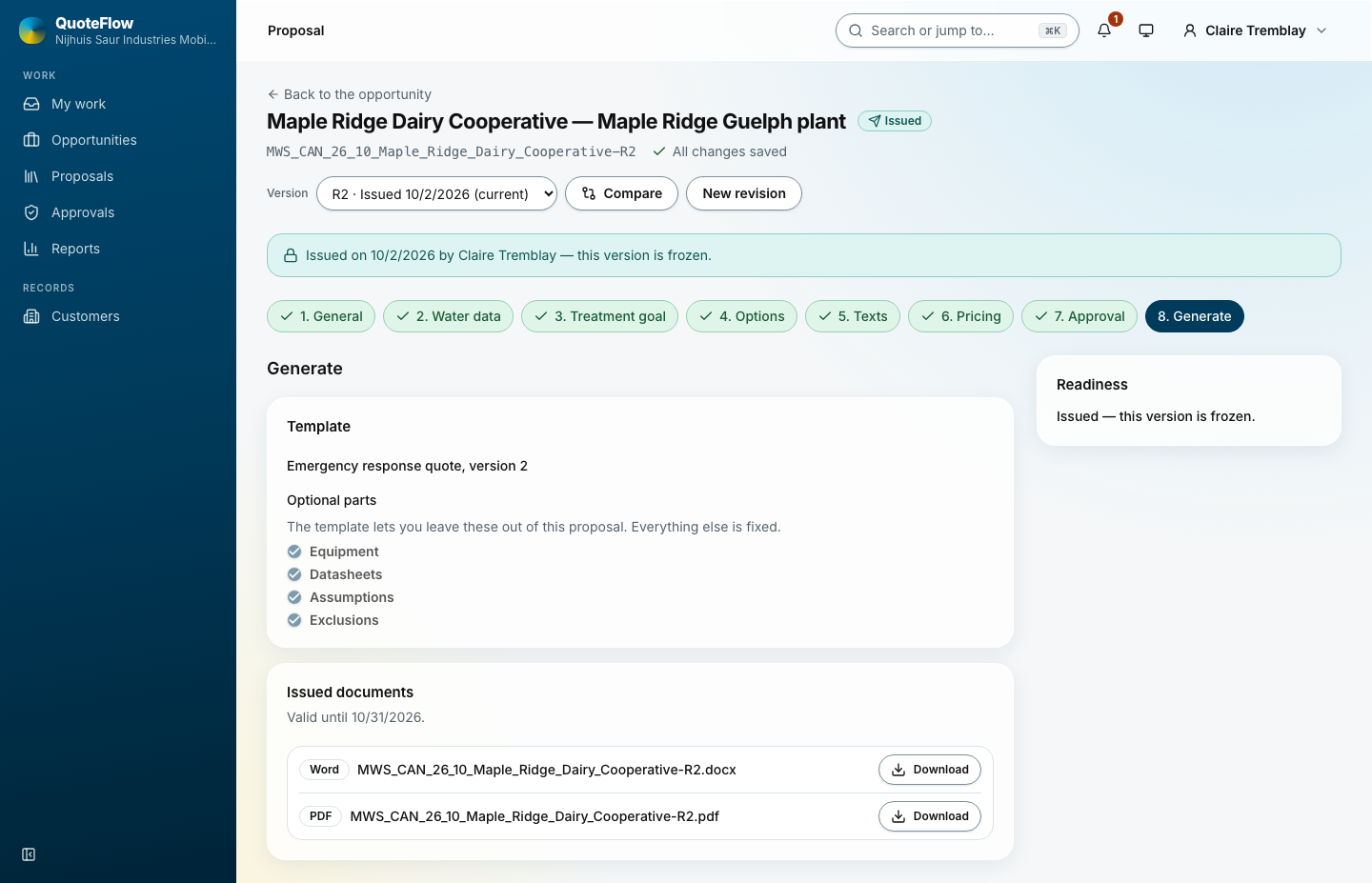Go back to the opportunity
This screenshot has width=1372, height=883.
349,94
